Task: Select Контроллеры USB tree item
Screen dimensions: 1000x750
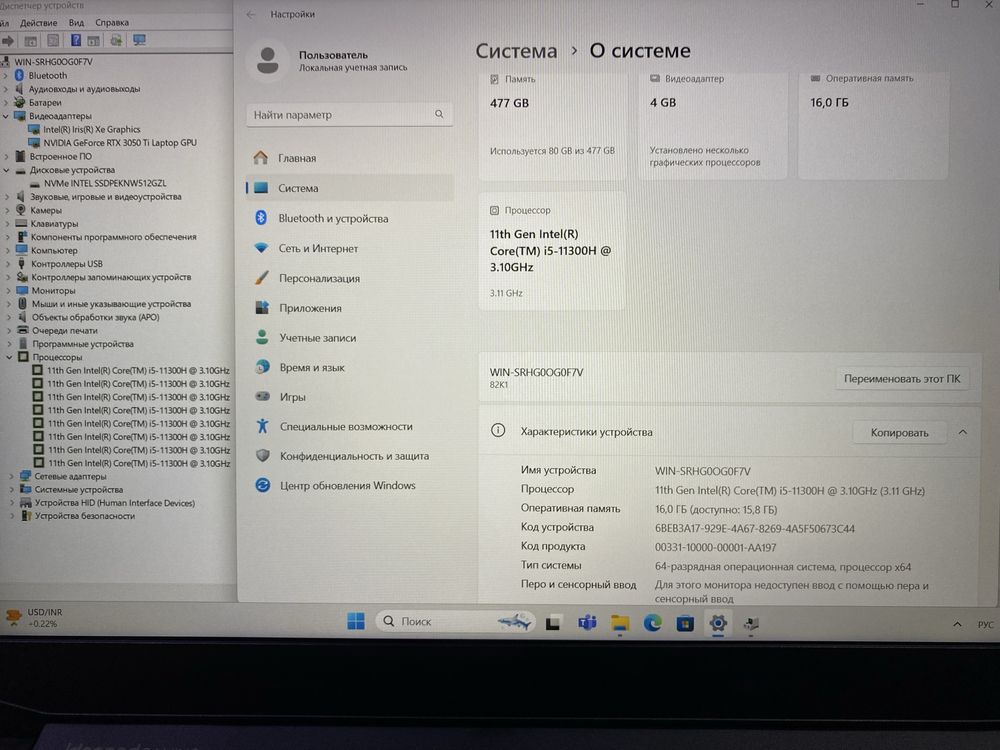Action: tap(66, 264)
